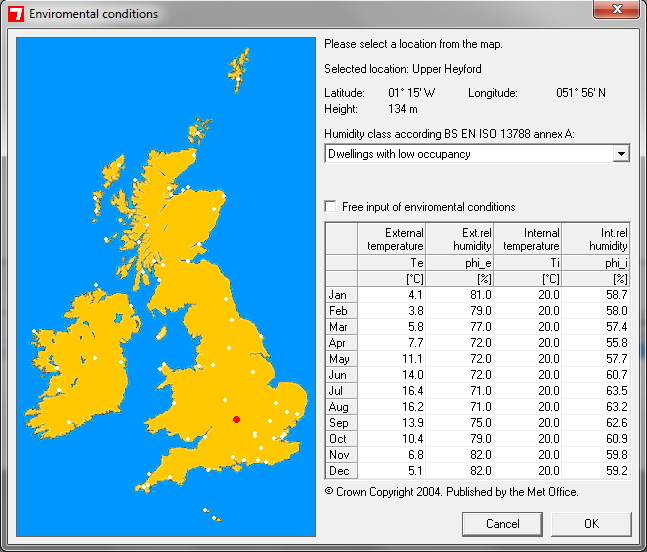Image resolution: width=647 pixels, height=552 pixels.
Task: Click the External temperature column header
Action: coord(391,239)
